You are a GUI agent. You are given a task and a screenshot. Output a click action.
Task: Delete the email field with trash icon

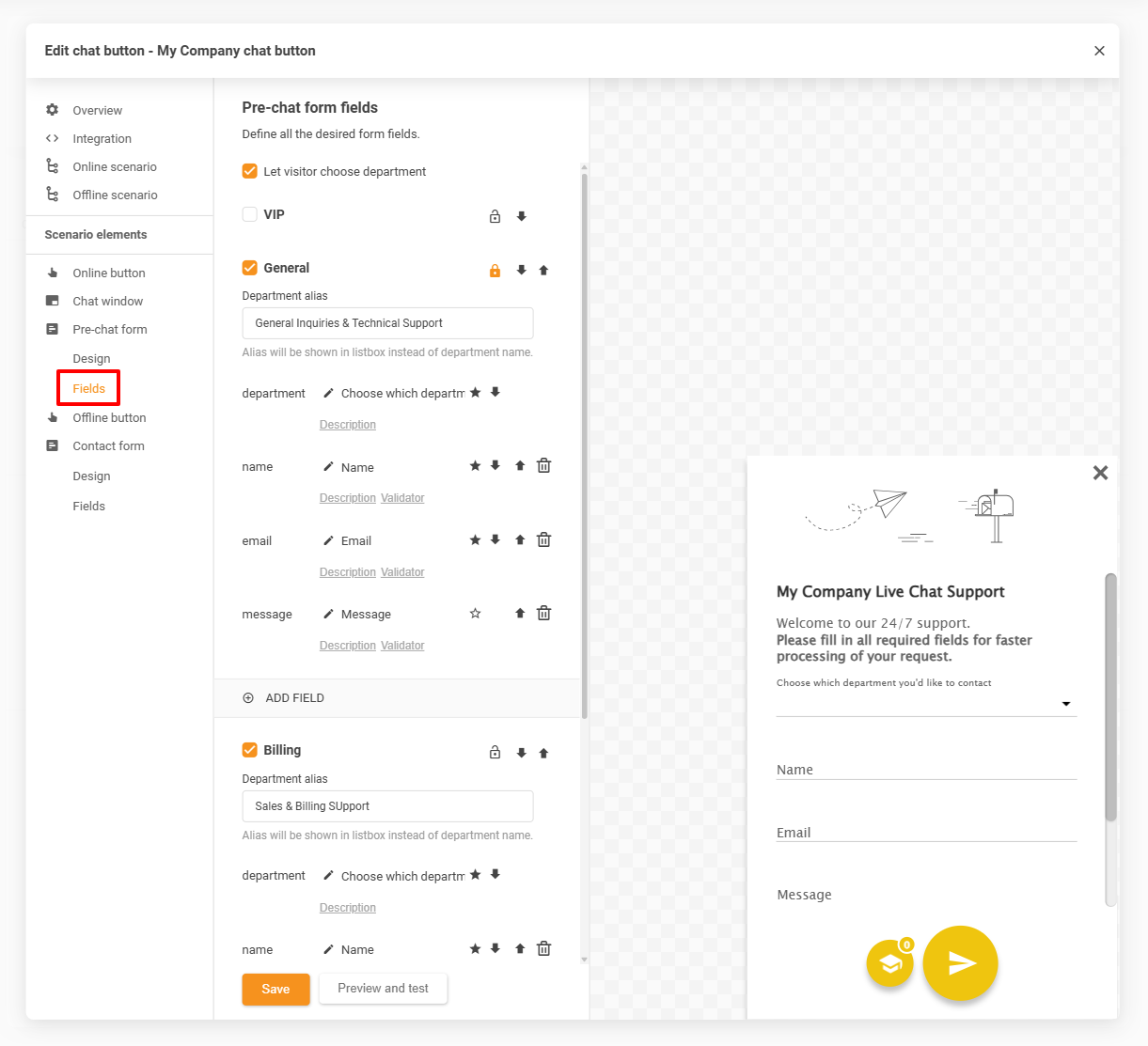(x=543, y=539)
